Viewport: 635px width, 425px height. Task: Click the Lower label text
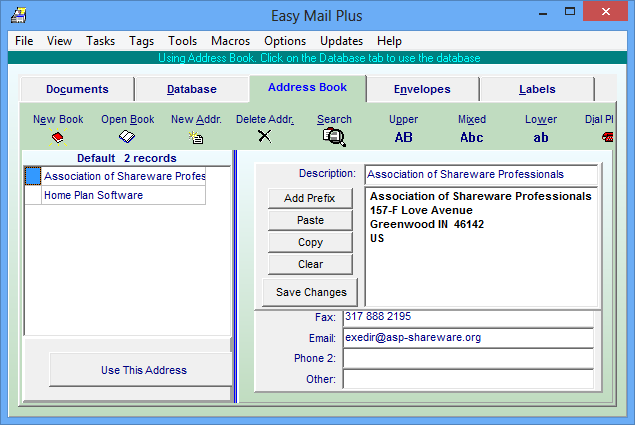click(x=541, y=120)
